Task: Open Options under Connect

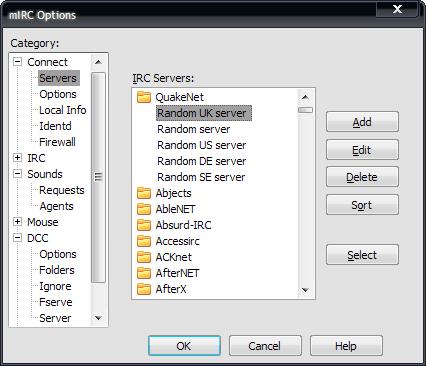Action: tap(58, 94)
